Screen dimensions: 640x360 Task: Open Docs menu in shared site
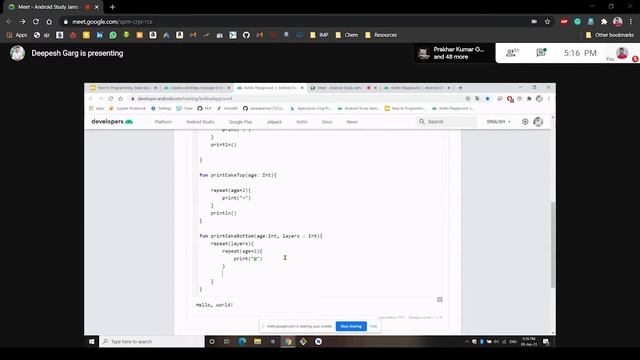[x=327, y=122]
